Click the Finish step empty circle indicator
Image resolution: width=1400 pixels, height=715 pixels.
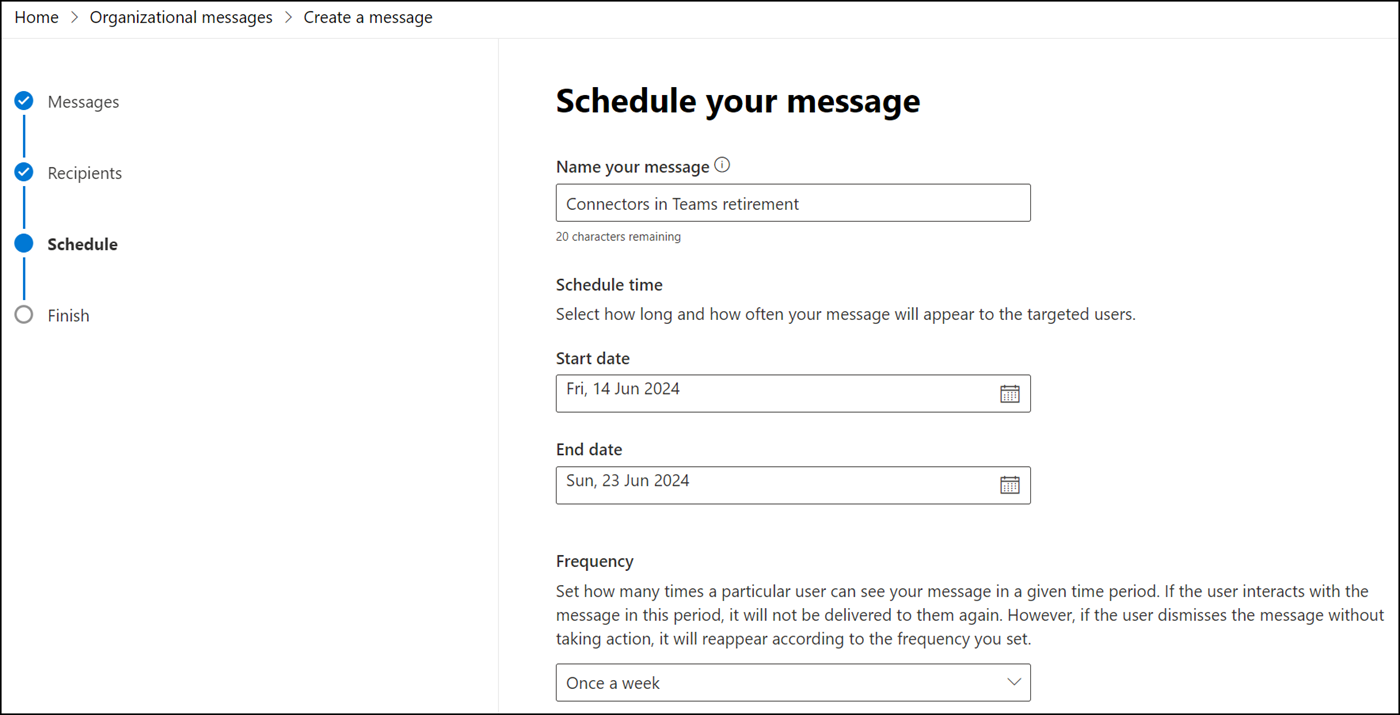(x=24, y=315)
